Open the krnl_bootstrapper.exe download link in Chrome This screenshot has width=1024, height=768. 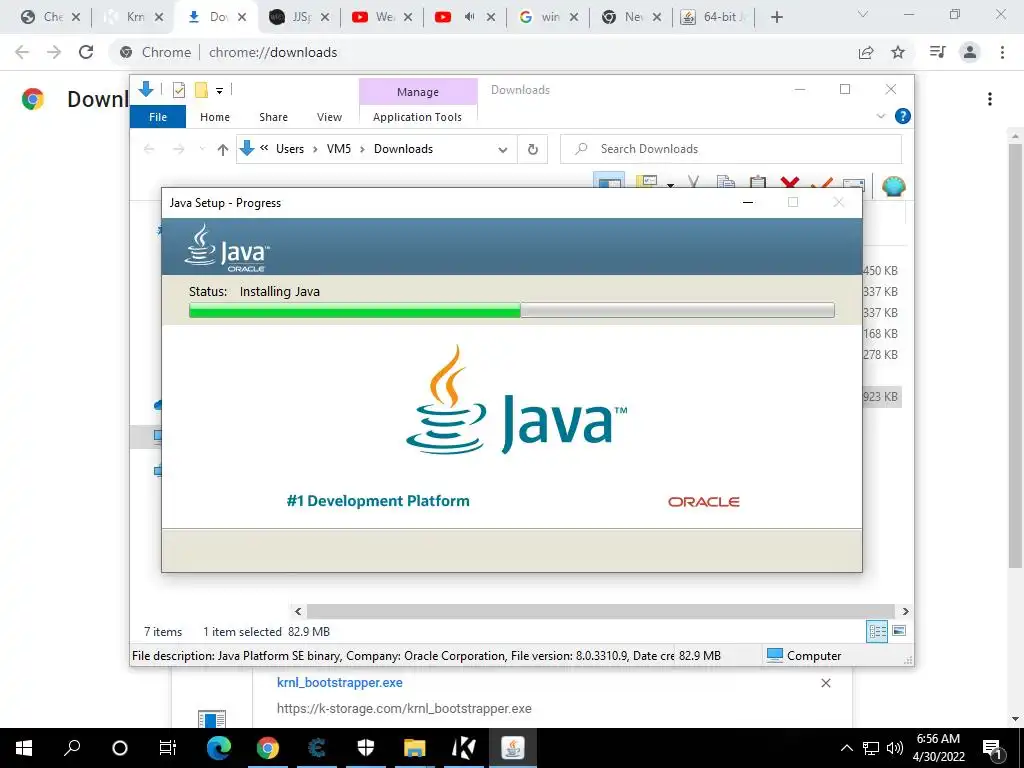(x=340, y=682)
